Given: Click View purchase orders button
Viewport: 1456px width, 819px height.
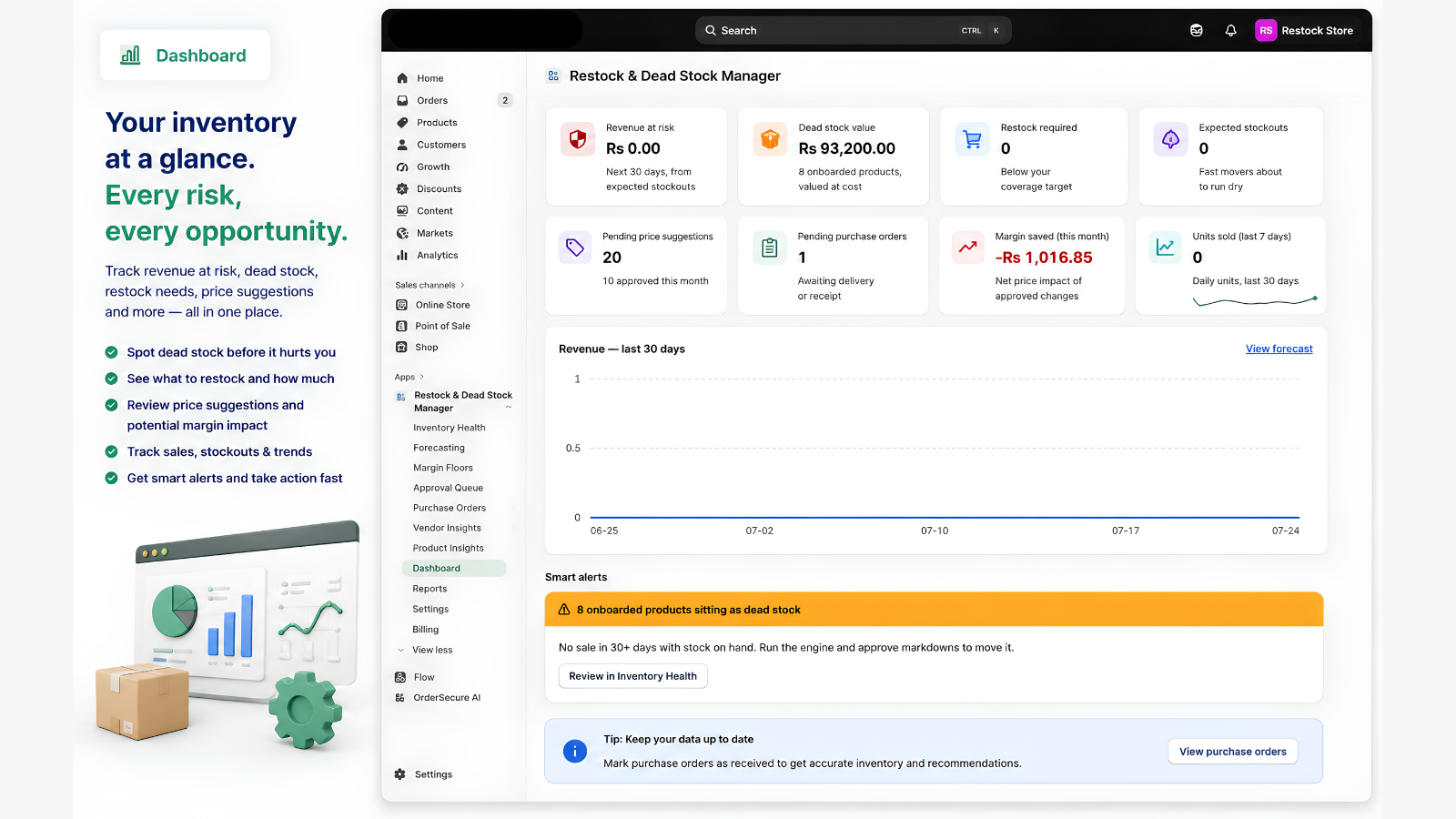Looking at the screenshot, I should (1232, 752).
